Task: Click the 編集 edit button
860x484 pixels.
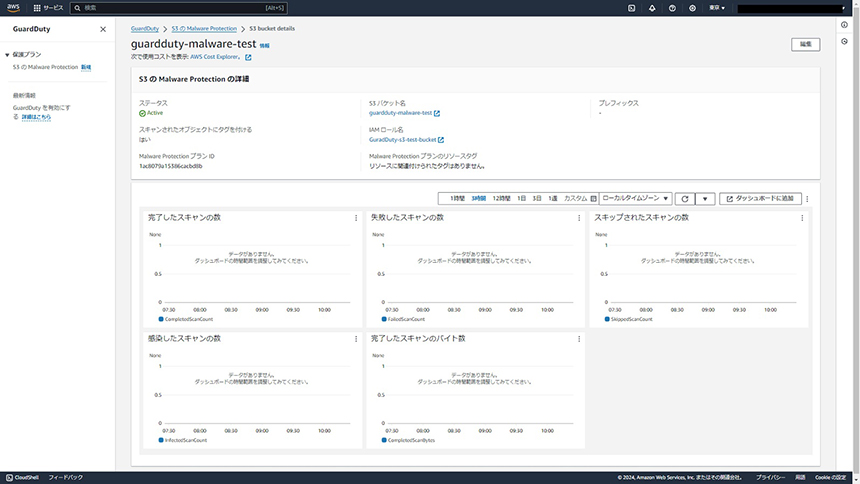Action: 805,44
